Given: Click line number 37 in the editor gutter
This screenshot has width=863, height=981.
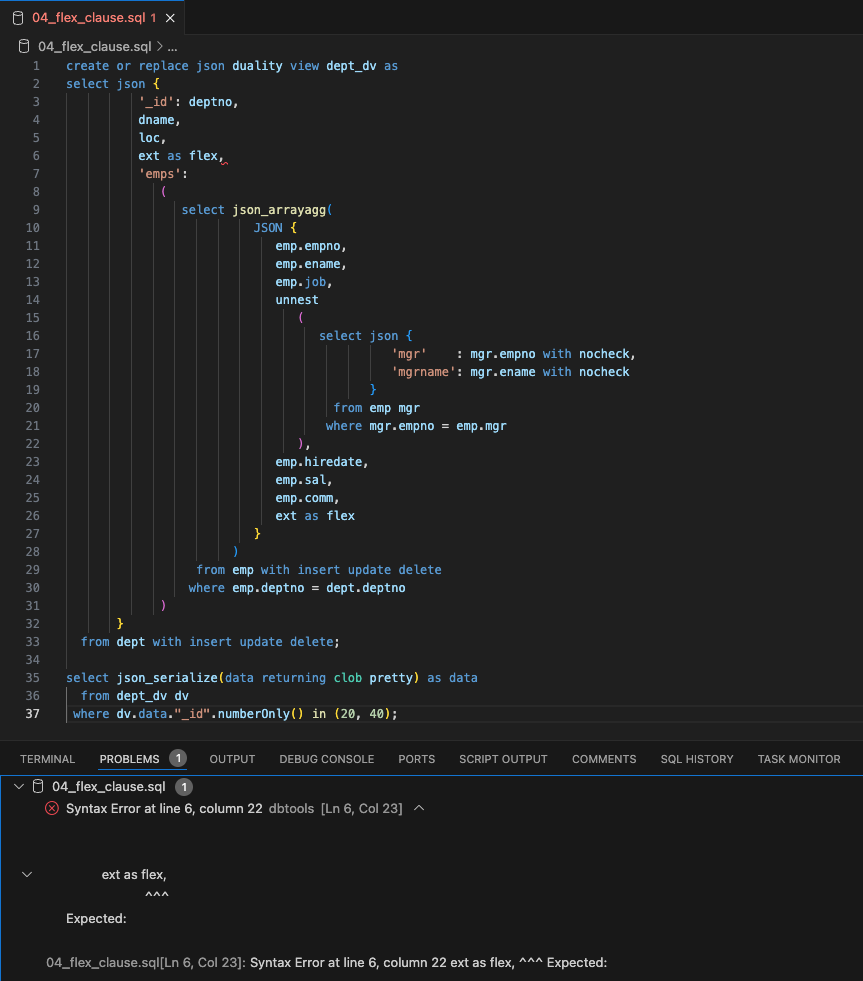Looking at the screenshot, I should (32, 714).
